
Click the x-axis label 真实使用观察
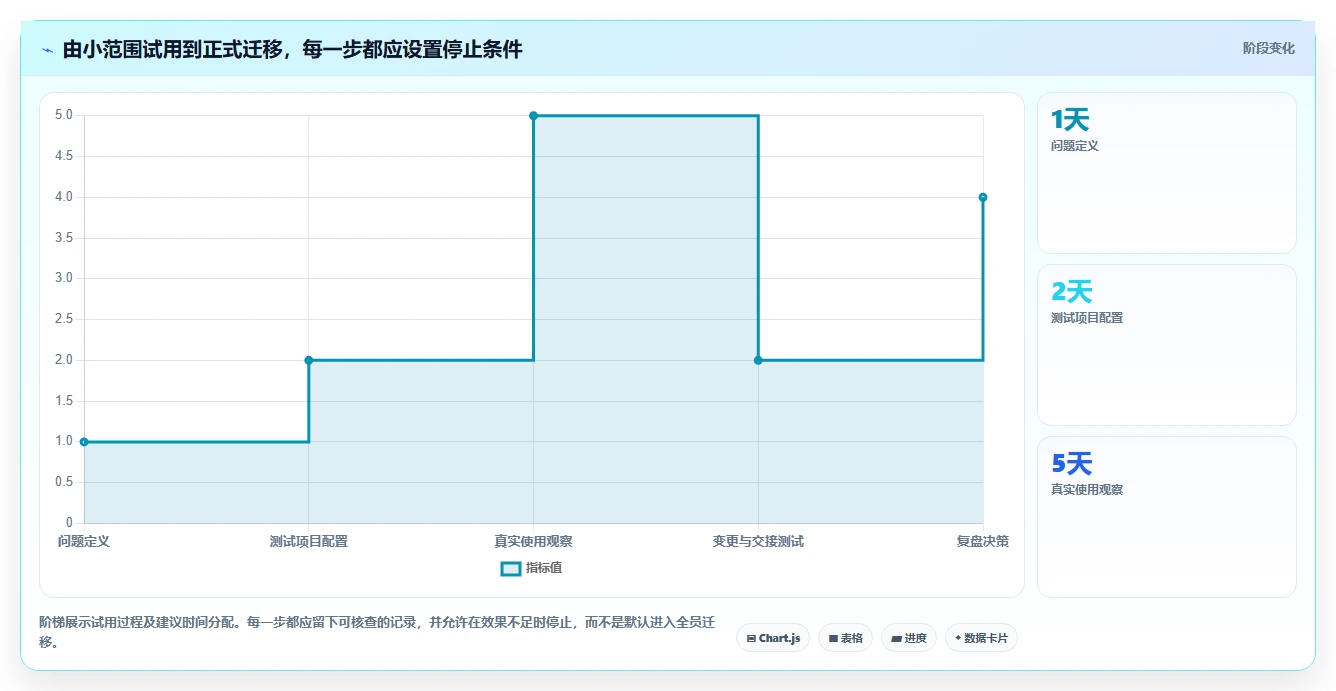[x=533, y=541]
